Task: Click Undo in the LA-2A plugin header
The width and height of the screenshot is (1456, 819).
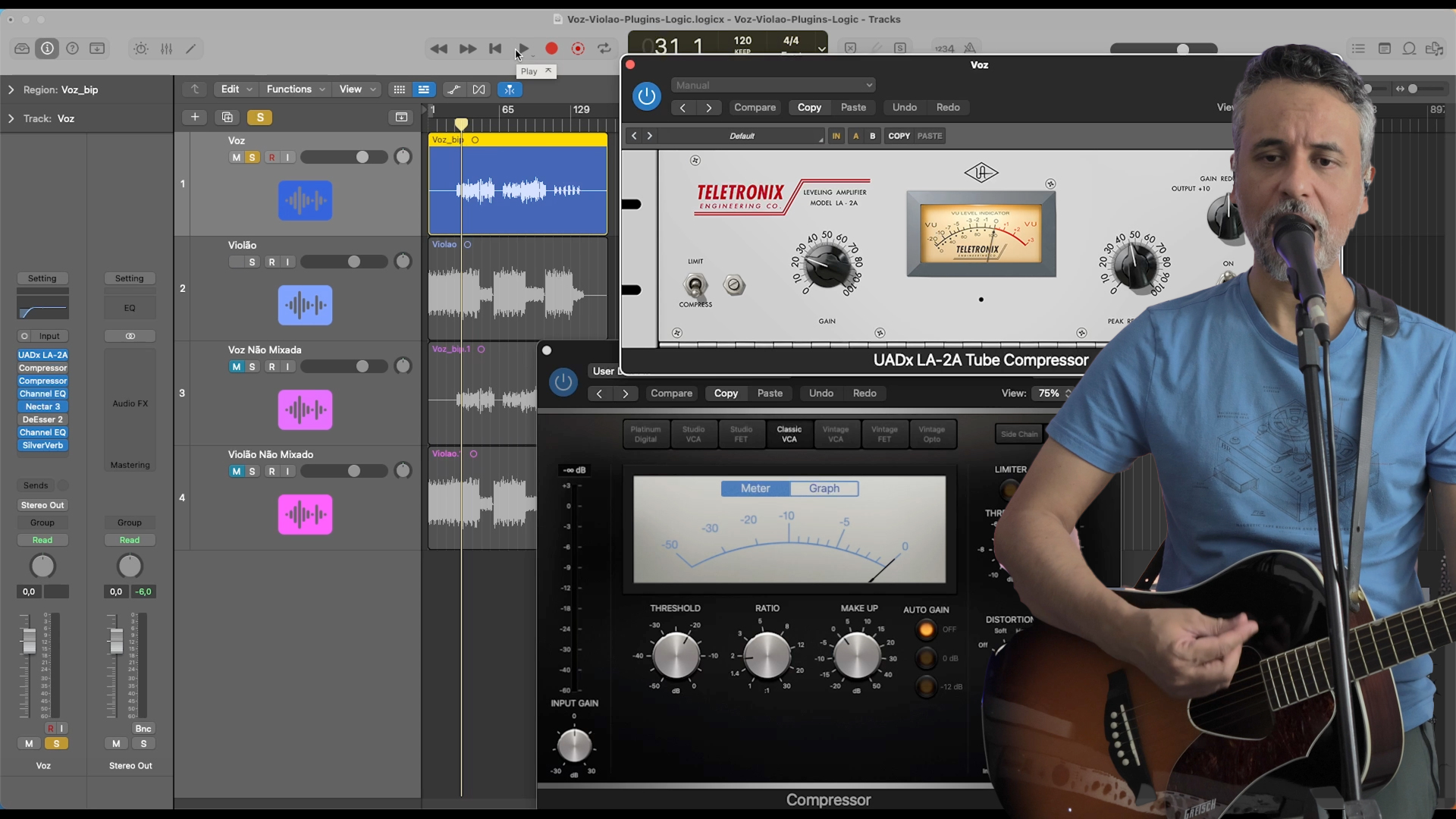Action: (904, 107)
